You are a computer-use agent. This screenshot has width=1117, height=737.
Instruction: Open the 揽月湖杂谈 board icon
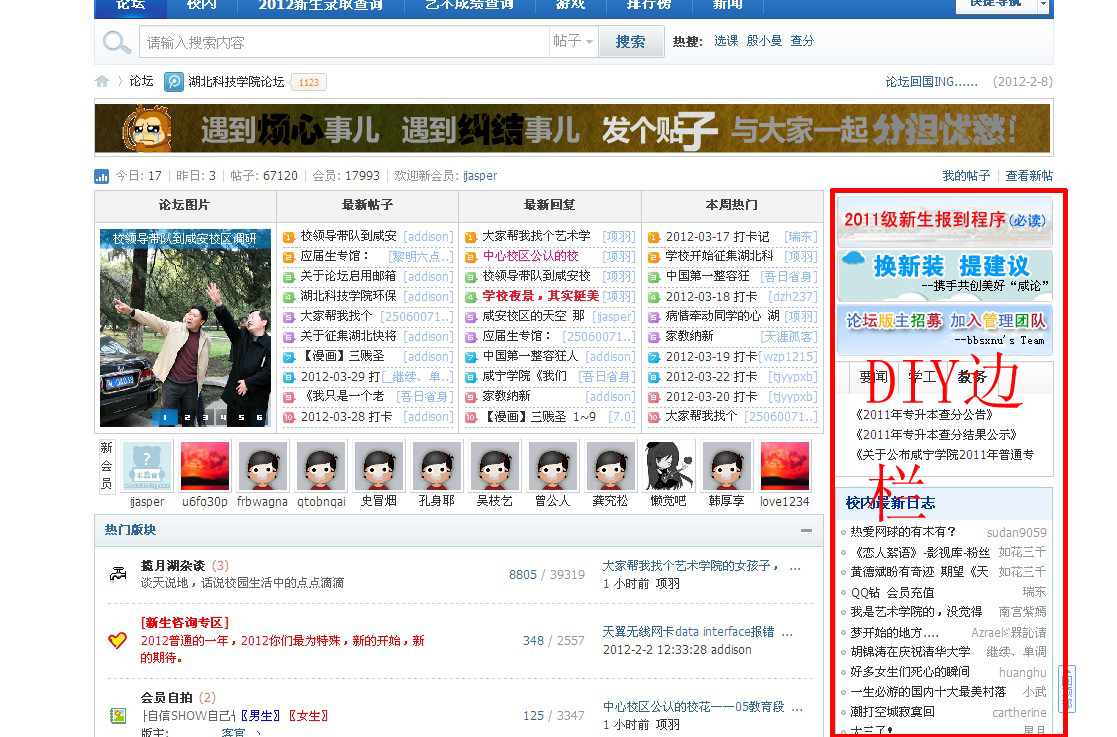point(118,573)
